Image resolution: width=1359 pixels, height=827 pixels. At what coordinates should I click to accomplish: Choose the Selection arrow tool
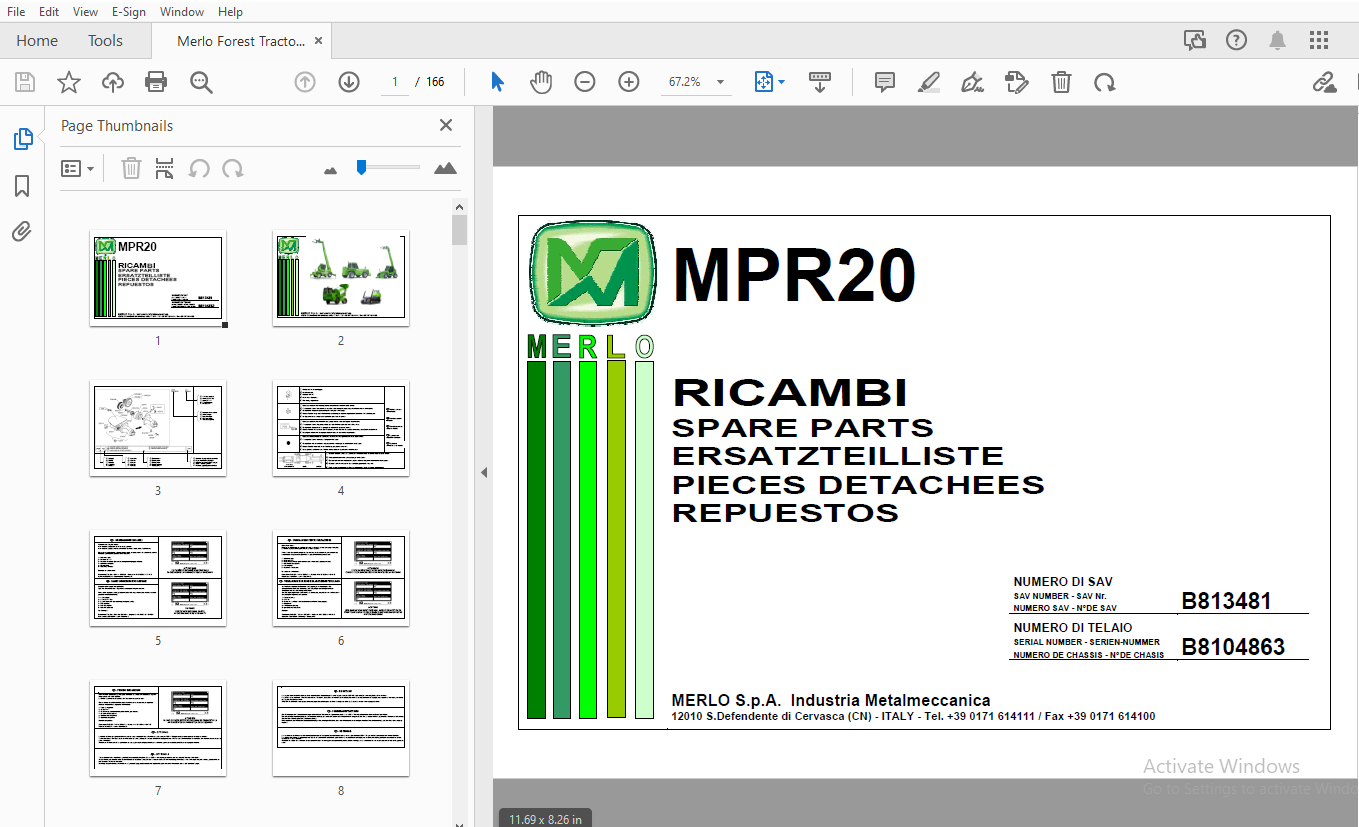click(x=497, y=82)
